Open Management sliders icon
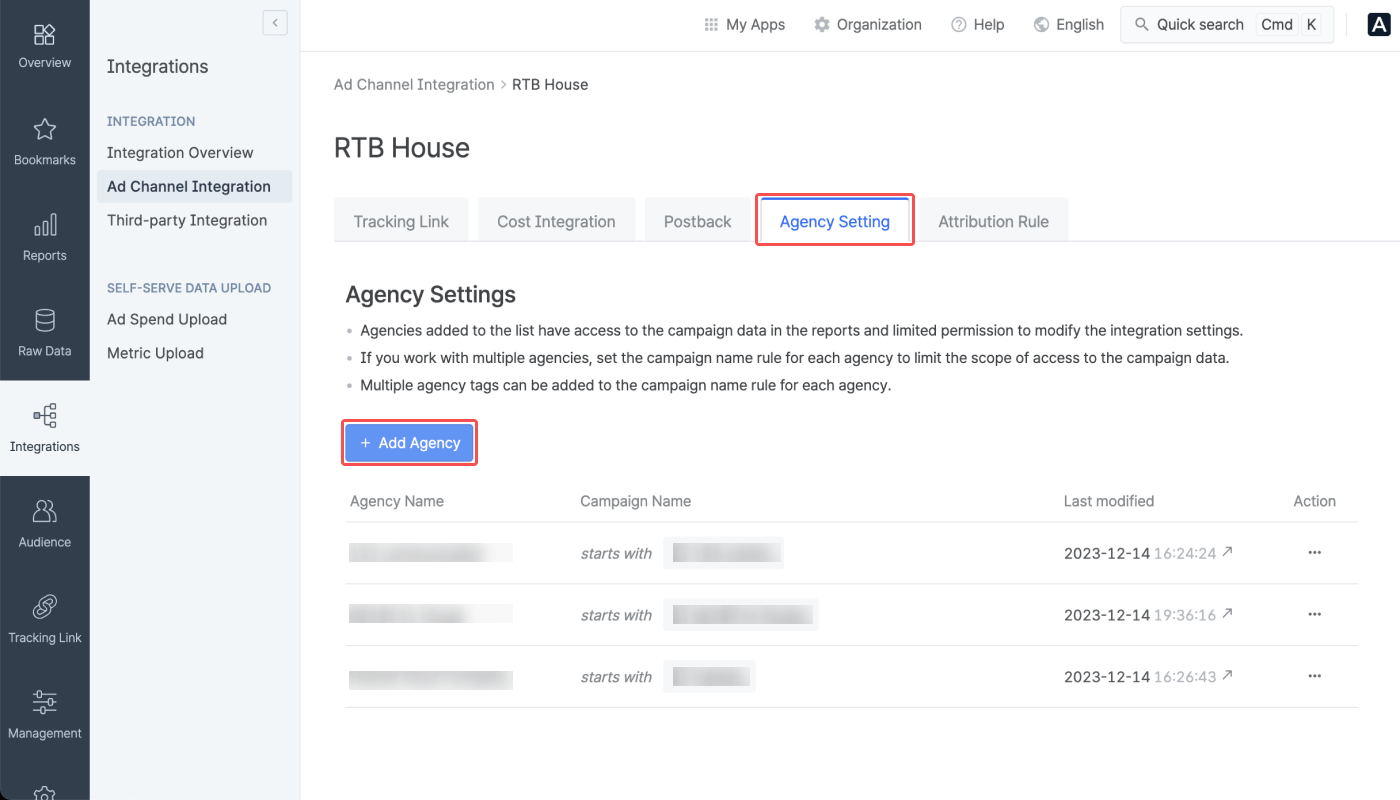Screen dimensions: 1400x800 coord(44,702)
